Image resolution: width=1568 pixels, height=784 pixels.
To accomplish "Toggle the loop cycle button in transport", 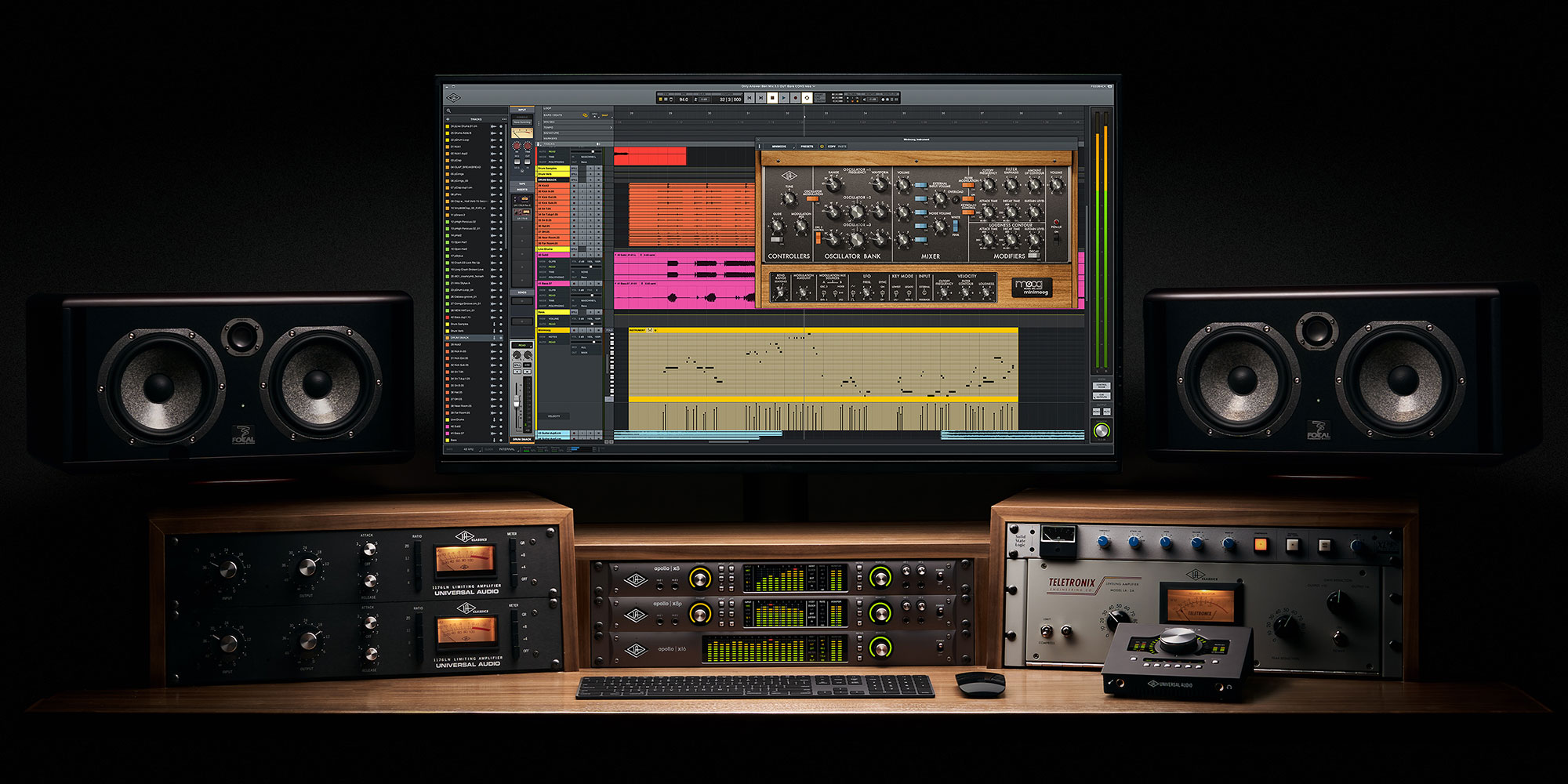I will pyautogui.click(x=807, y=98).
